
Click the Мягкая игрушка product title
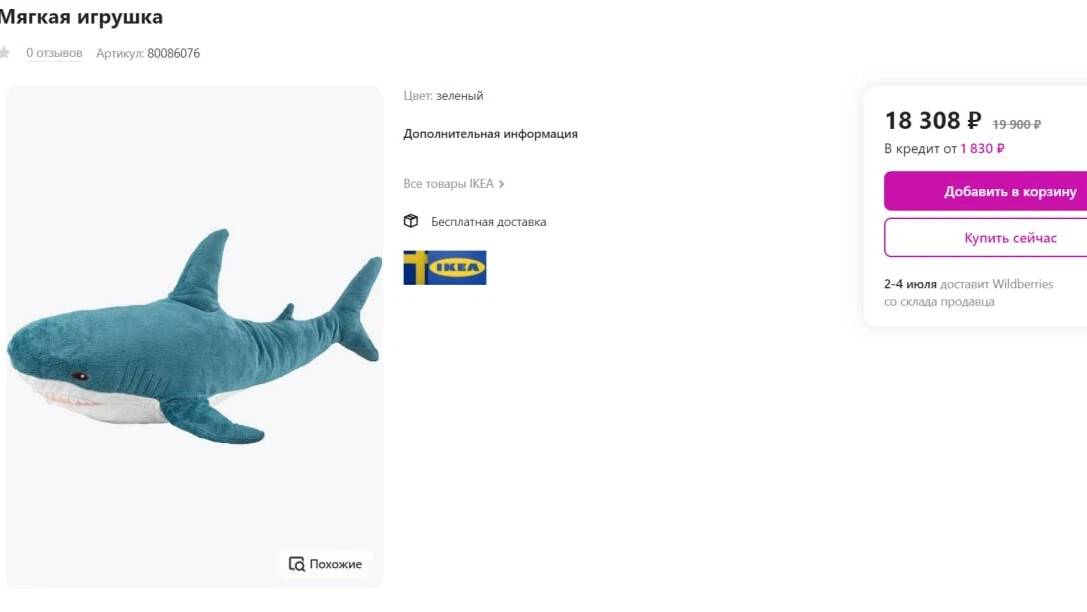pos(81,17)
